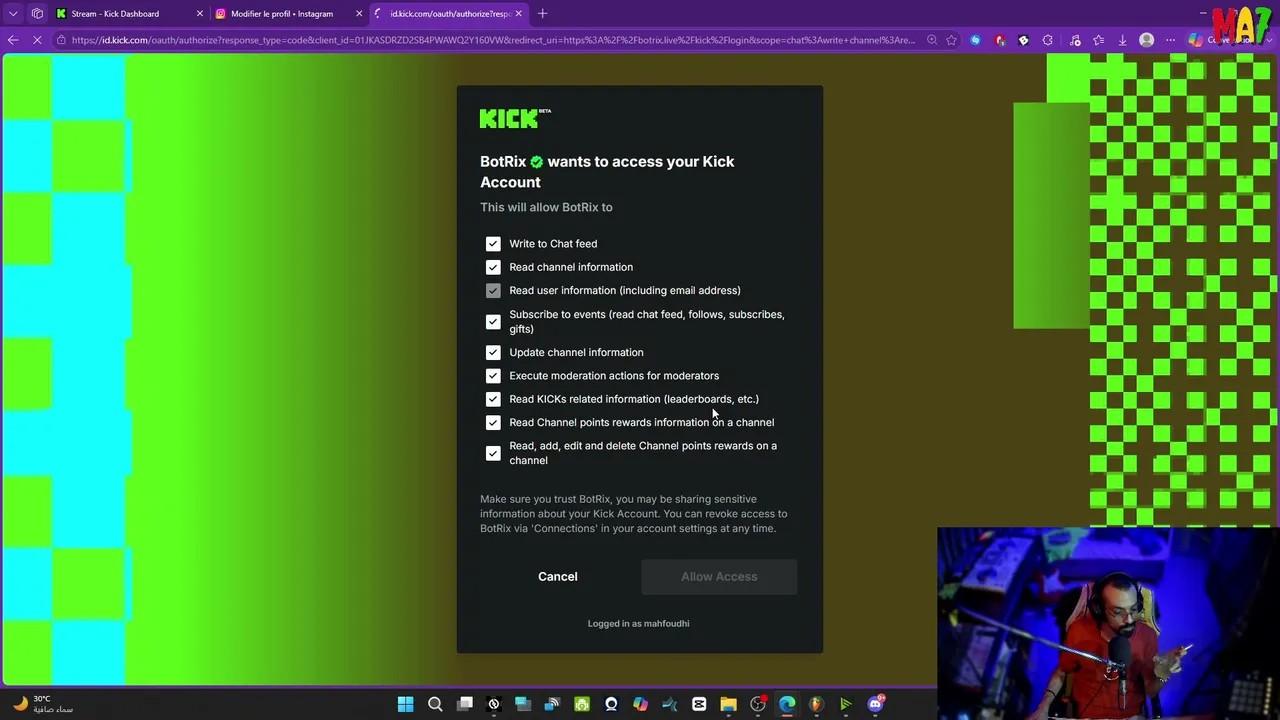Stop loading the page
1280x720 pixels.
37,40
